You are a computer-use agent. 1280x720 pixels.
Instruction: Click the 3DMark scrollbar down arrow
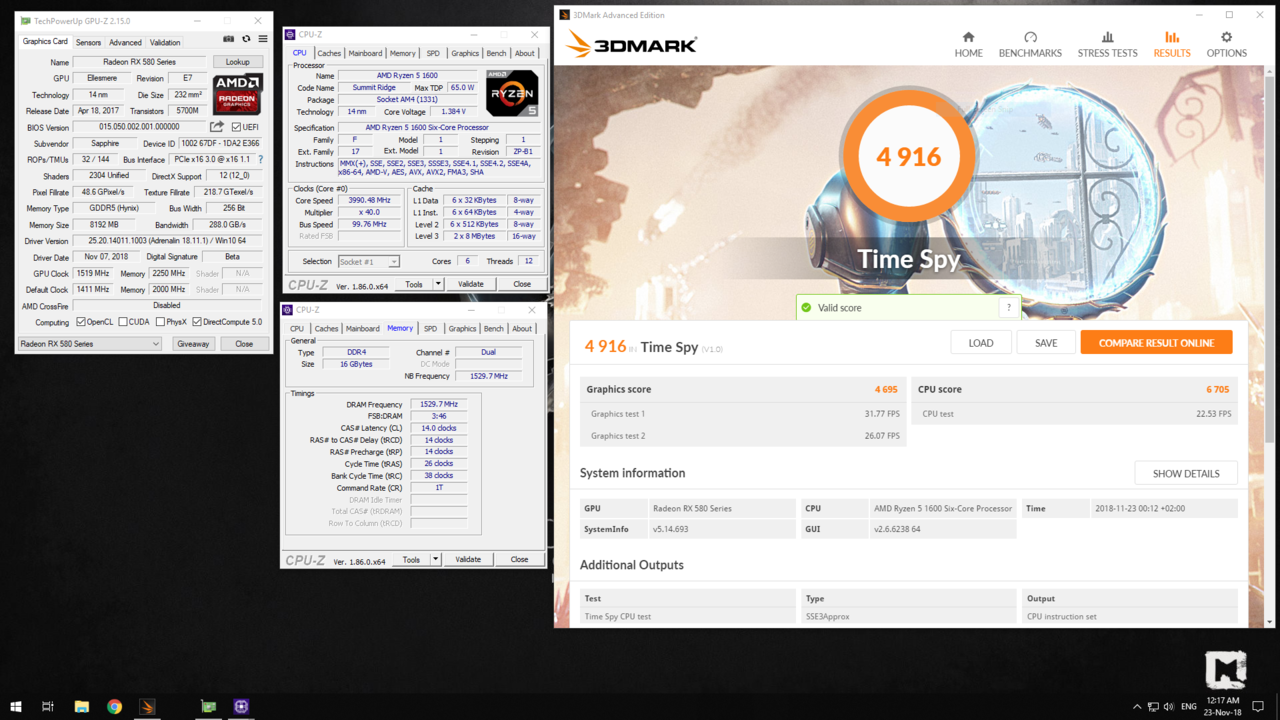point(1270,621)
